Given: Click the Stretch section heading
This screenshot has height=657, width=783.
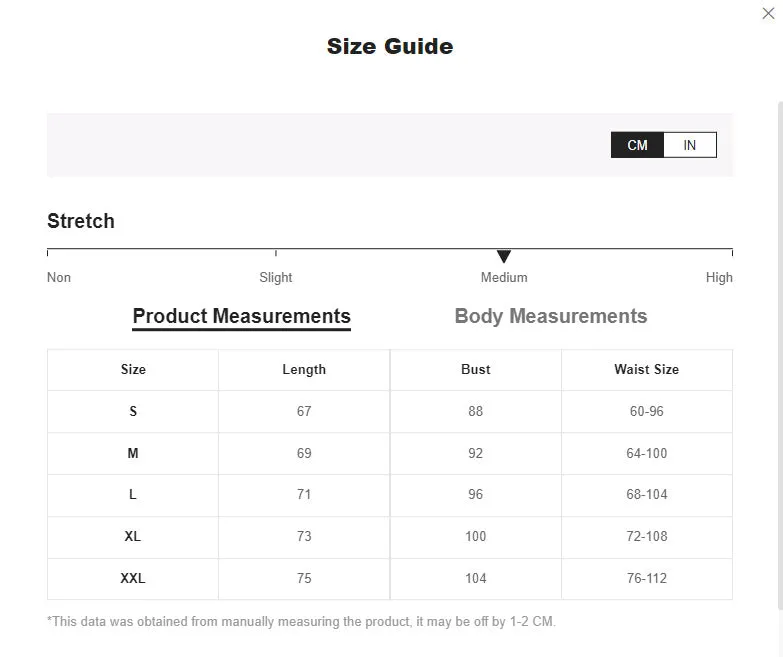Looking at the screenshot, I should tap(81, 221).
